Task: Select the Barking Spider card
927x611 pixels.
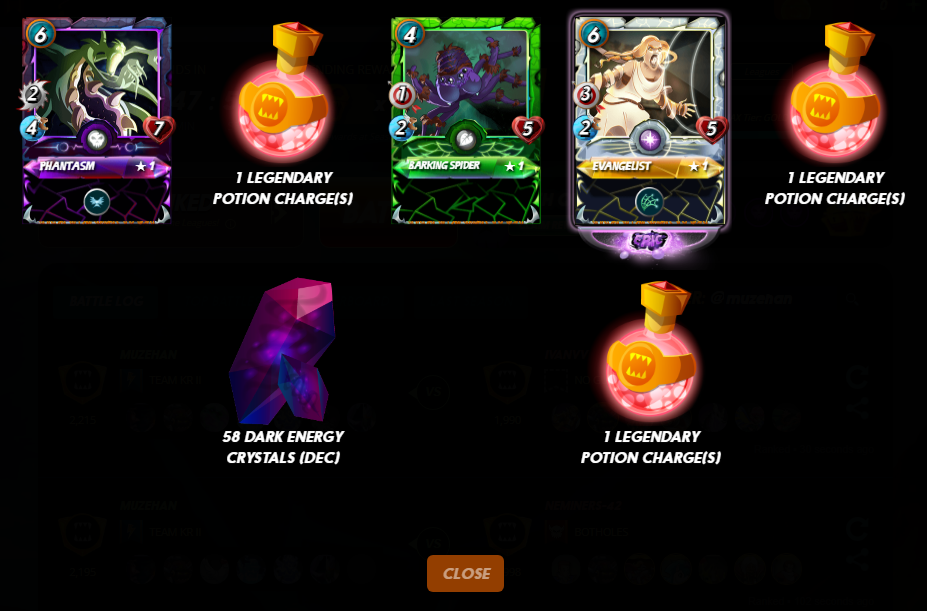Action: pyautogui.click(x=466, y=120)
